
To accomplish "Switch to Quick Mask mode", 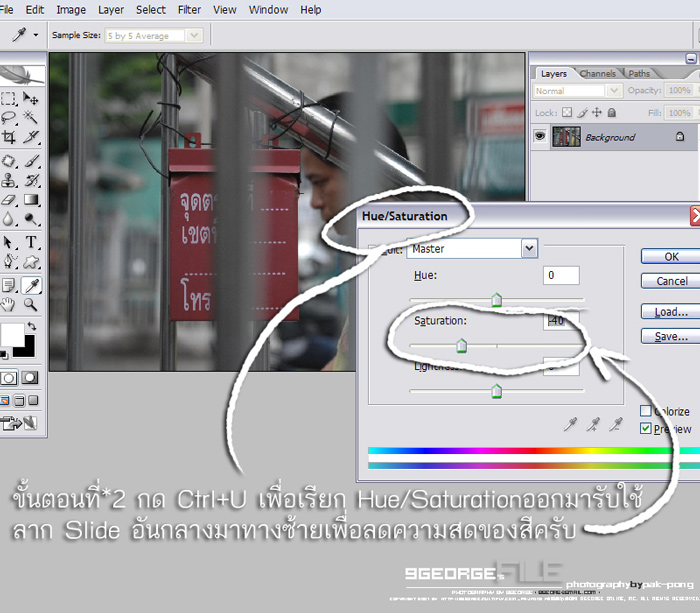I will [x=30, y=378].
